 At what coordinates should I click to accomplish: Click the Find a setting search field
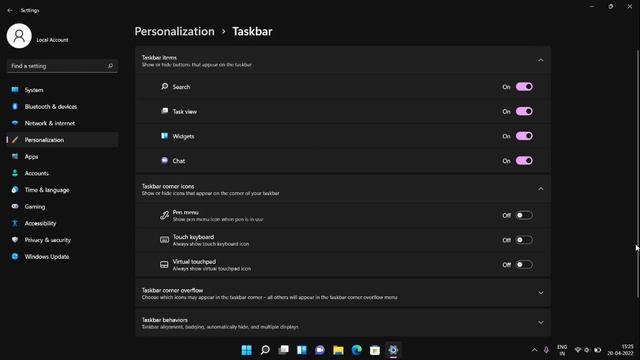[x=62, y=66]
